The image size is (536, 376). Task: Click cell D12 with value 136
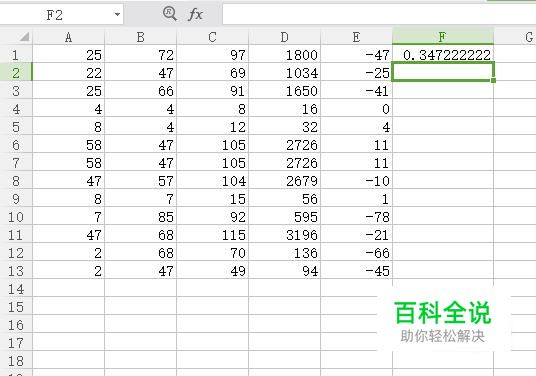click(x=285, y=253)
